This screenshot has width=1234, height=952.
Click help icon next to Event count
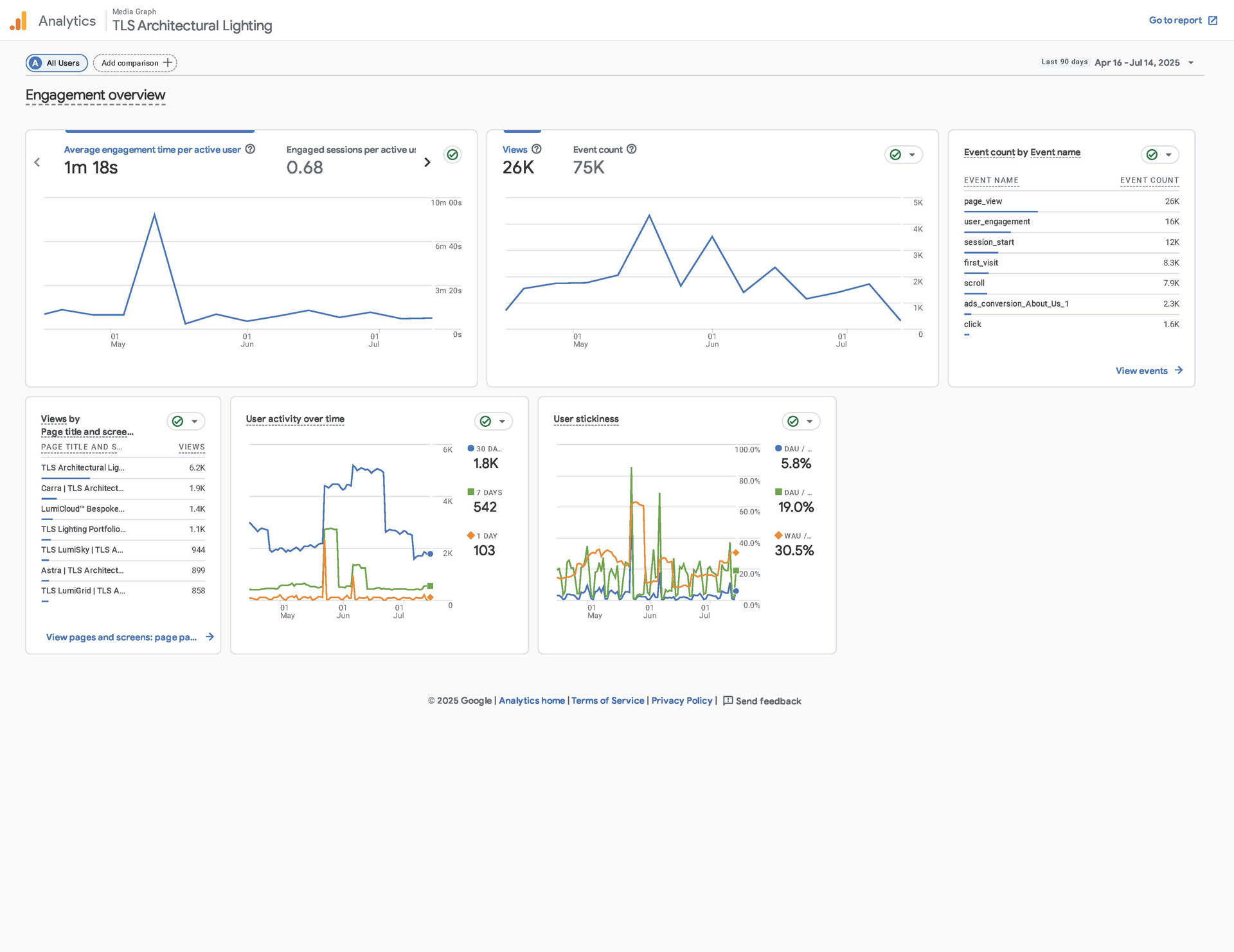pyautogui.click(x=632, y=149)
